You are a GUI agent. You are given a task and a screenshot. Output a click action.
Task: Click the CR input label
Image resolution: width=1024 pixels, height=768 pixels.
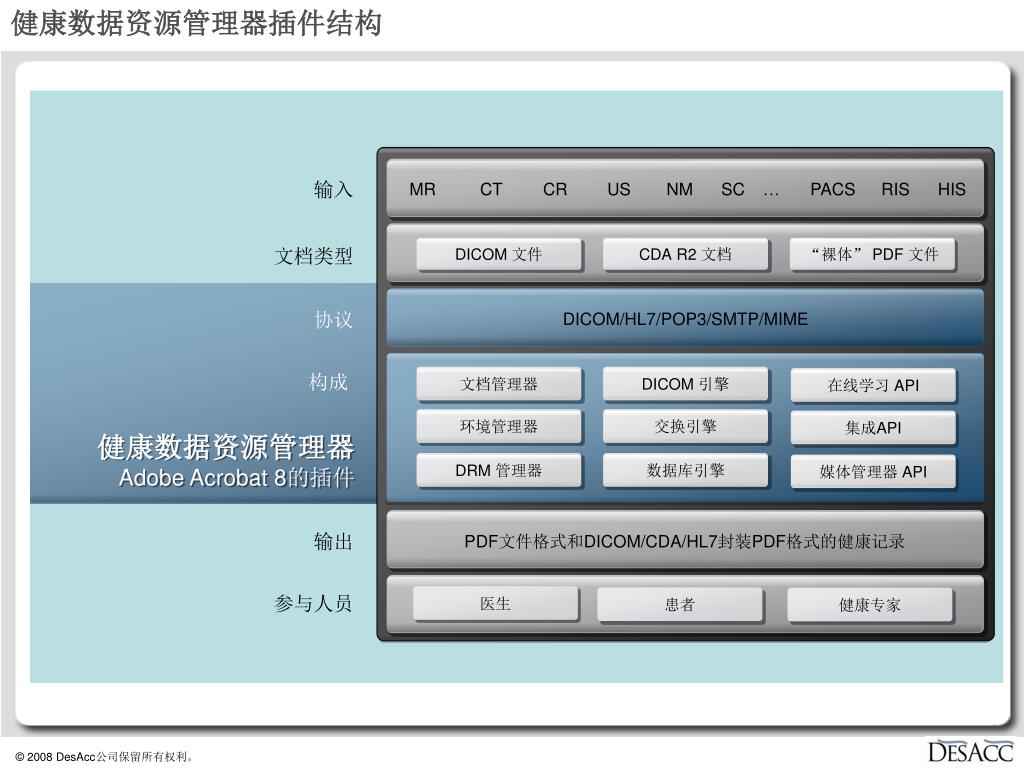click(x=555, y=189)
